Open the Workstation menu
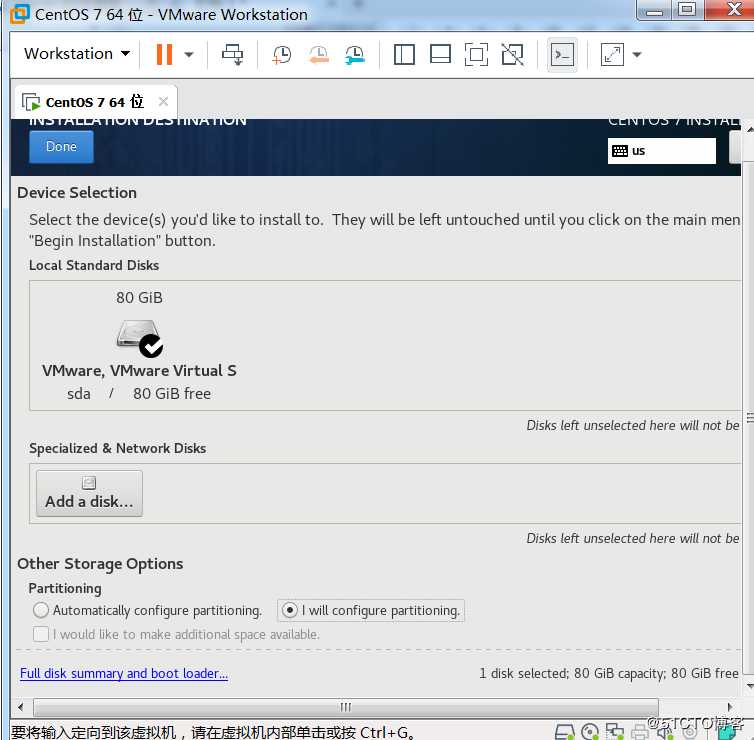The height and width of the screenshot is (740, 754). pyautogui.click(x=77, y=54)
